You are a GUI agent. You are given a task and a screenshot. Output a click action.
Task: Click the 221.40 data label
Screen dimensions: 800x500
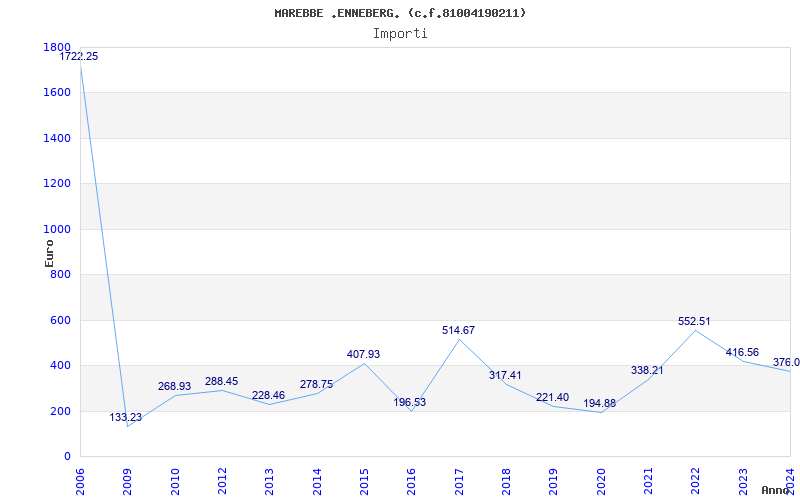tap(553, 397)
